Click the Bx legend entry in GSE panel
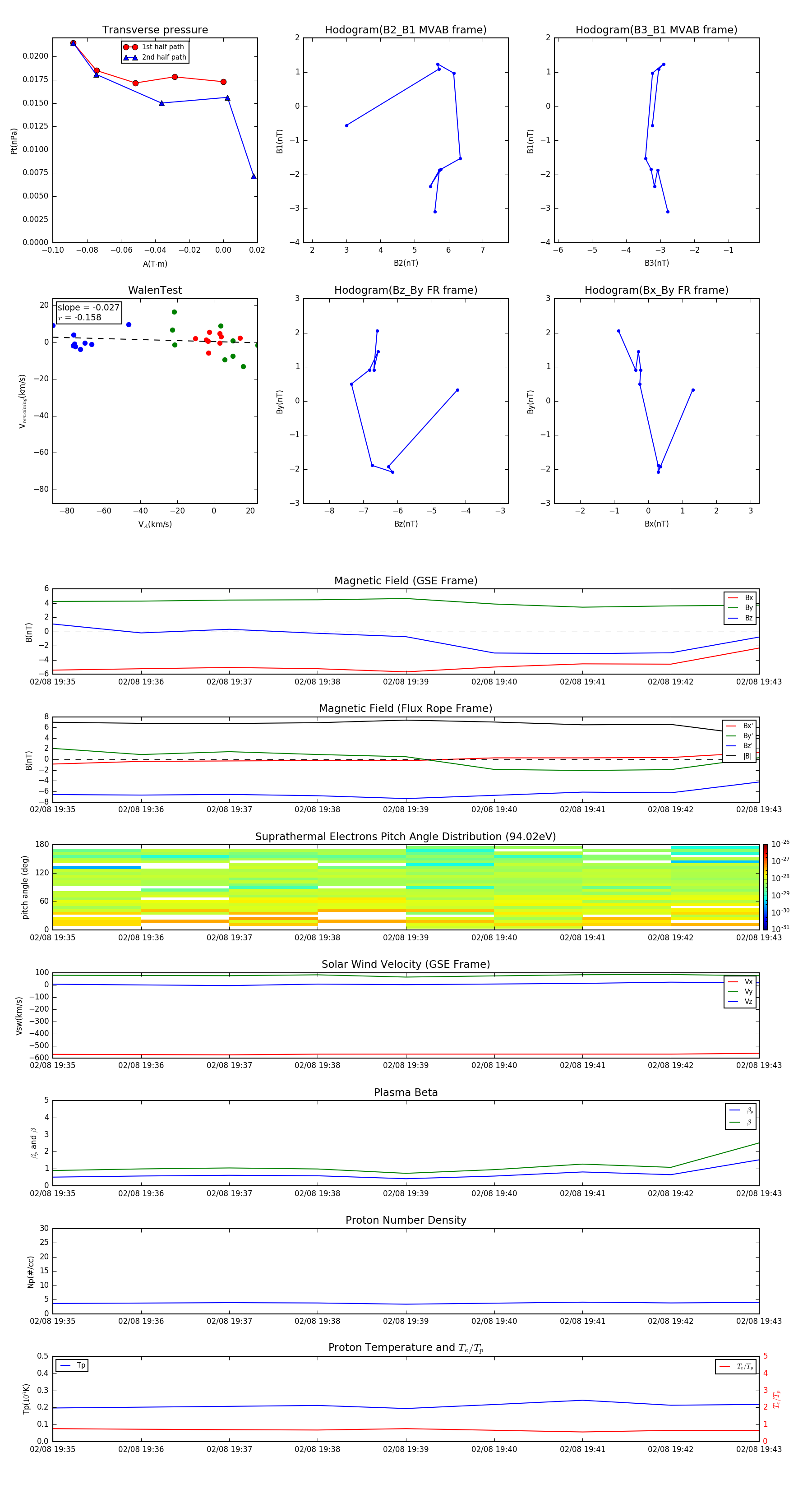The width and height of the screenshot is (812, 1489). click(740, 598)
